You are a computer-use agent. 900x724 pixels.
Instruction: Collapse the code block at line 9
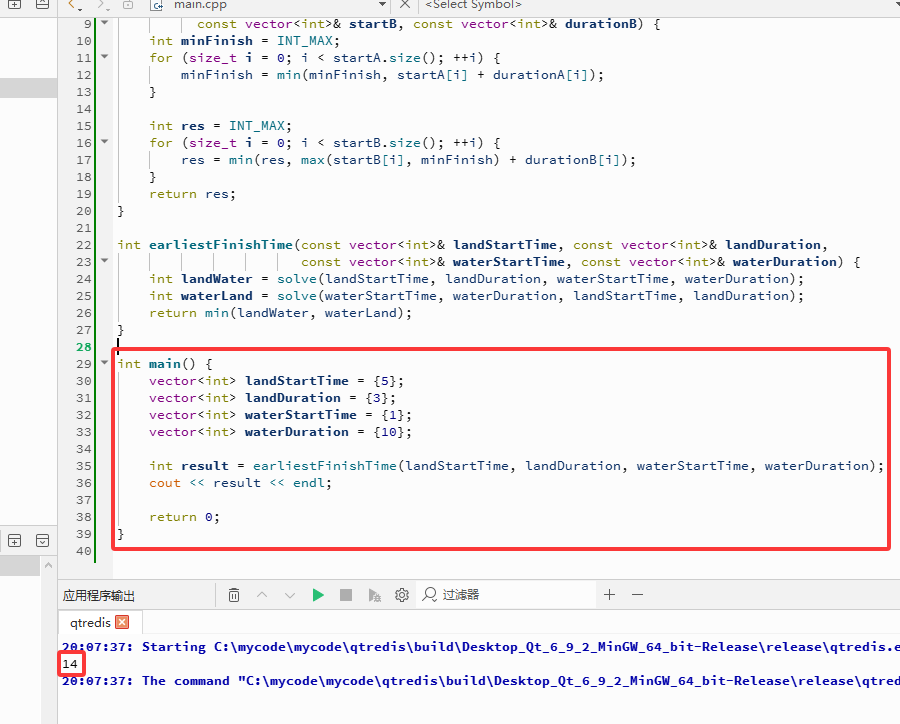tap(104, 23)
